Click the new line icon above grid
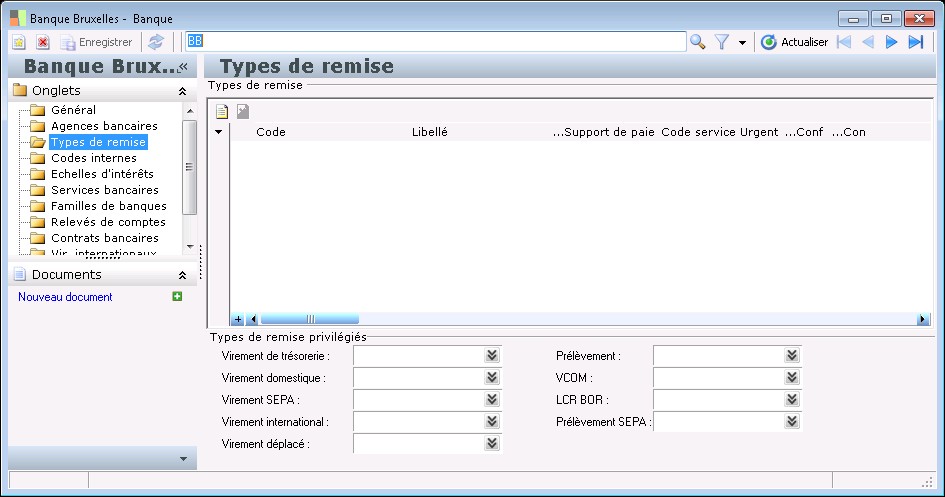The height and width of the screenshot is (497, 945). pos(222,111)
